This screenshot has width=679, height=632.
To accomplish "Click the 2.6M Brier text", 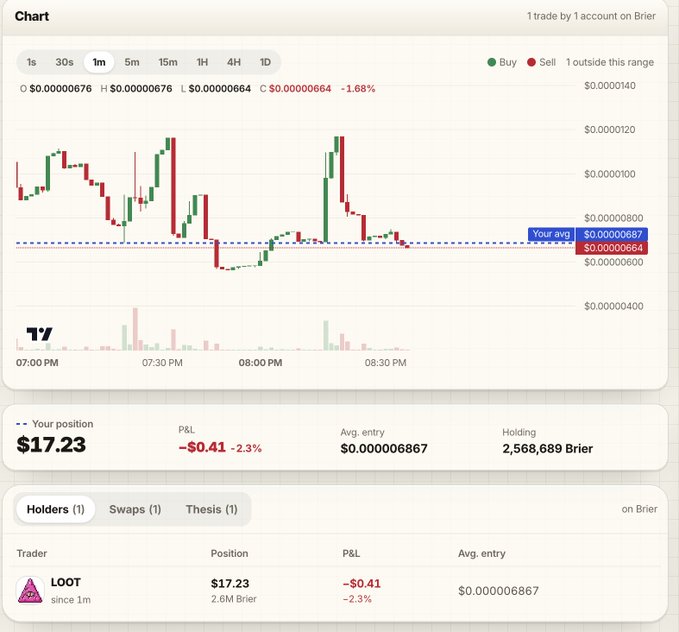I will [234, 599].
